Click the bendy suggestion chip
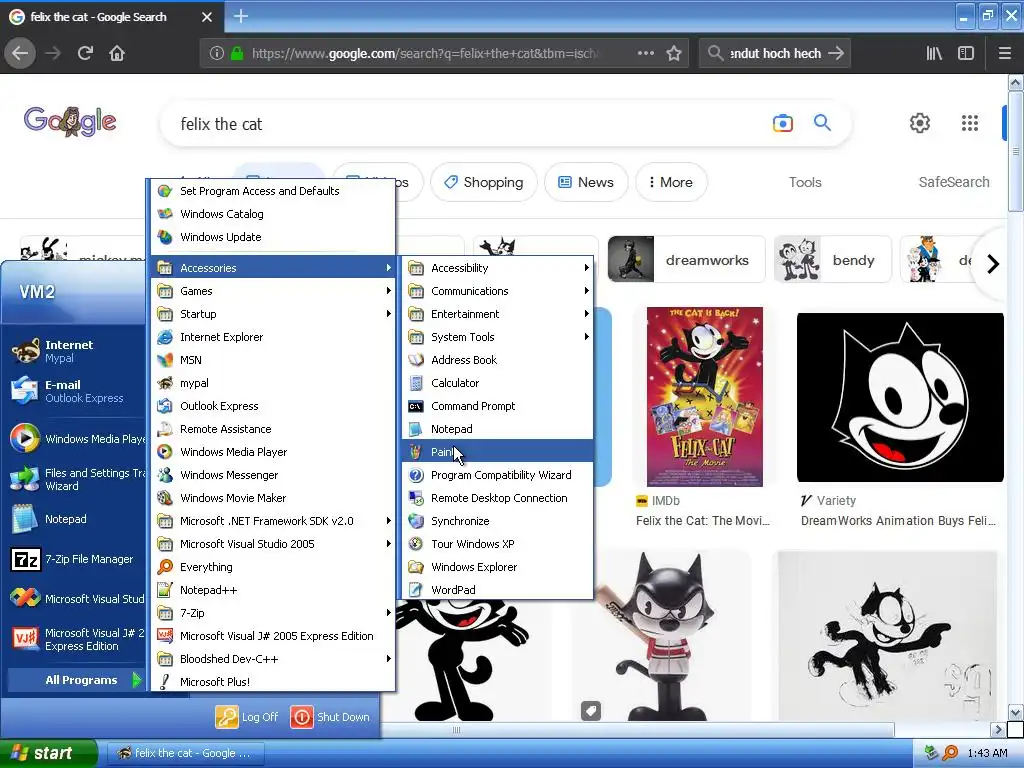Image resolution: width=1024 pixels, height=768 pixels. [833, 260]
